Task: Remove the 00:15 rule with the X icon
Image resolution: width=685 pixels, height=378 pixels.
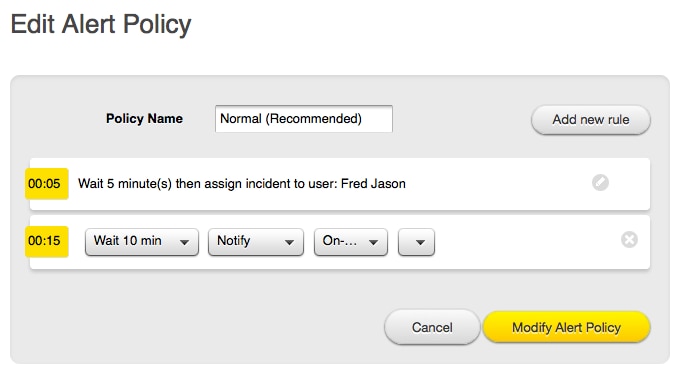Action: click(629, 239)
